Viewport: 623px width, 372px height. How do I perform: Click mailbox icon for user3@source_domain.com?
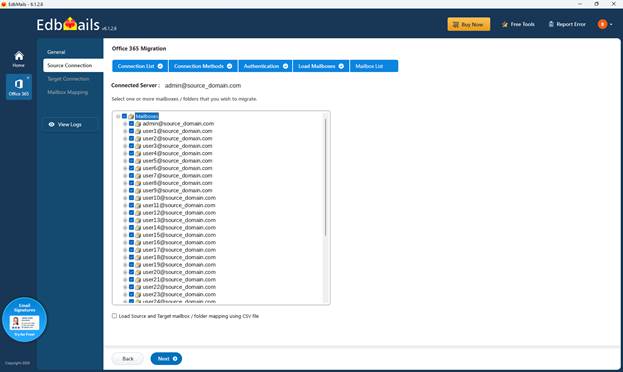(138, 146)
